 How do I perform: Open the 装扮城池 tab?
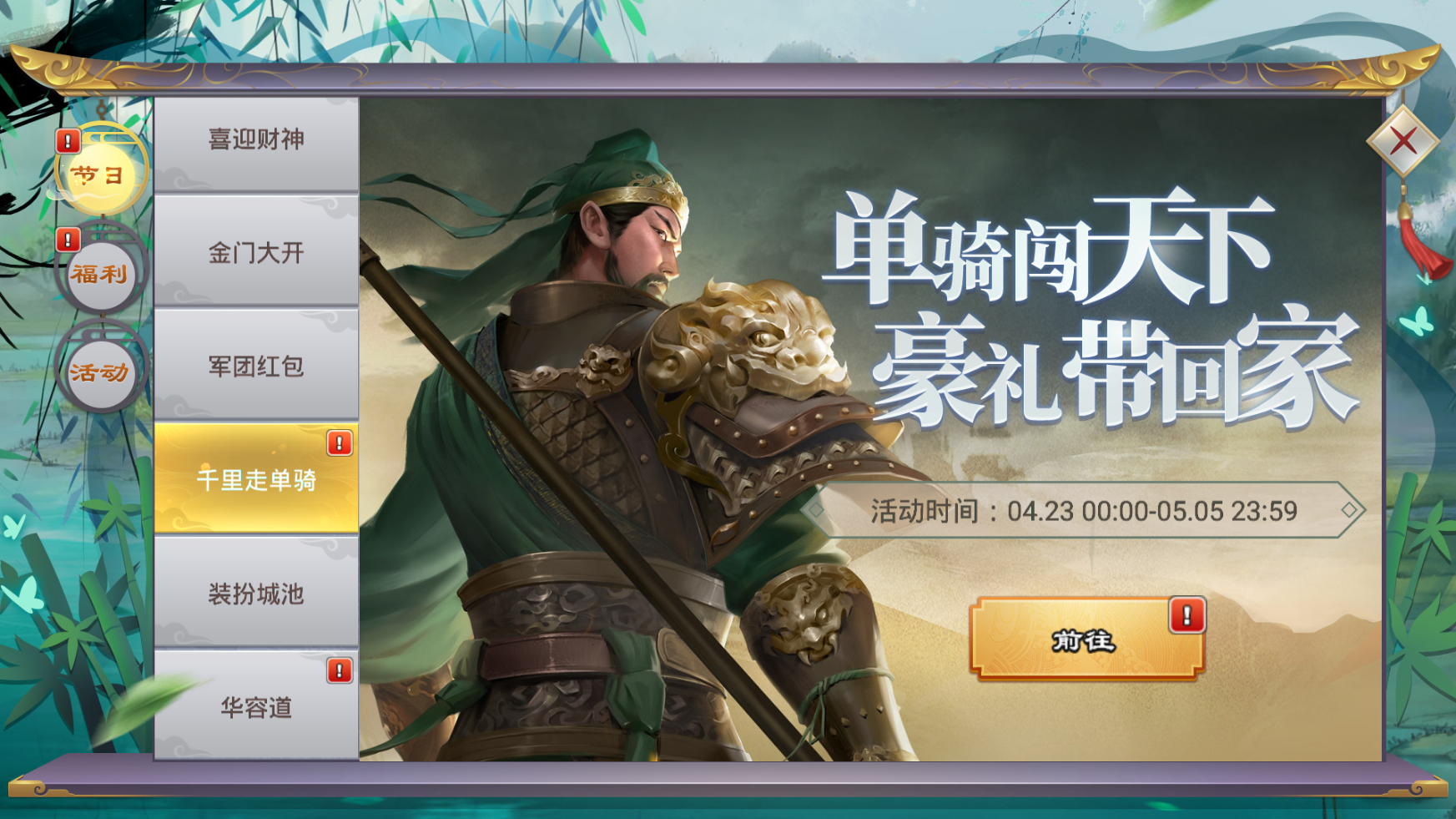[x=256, y=592]
